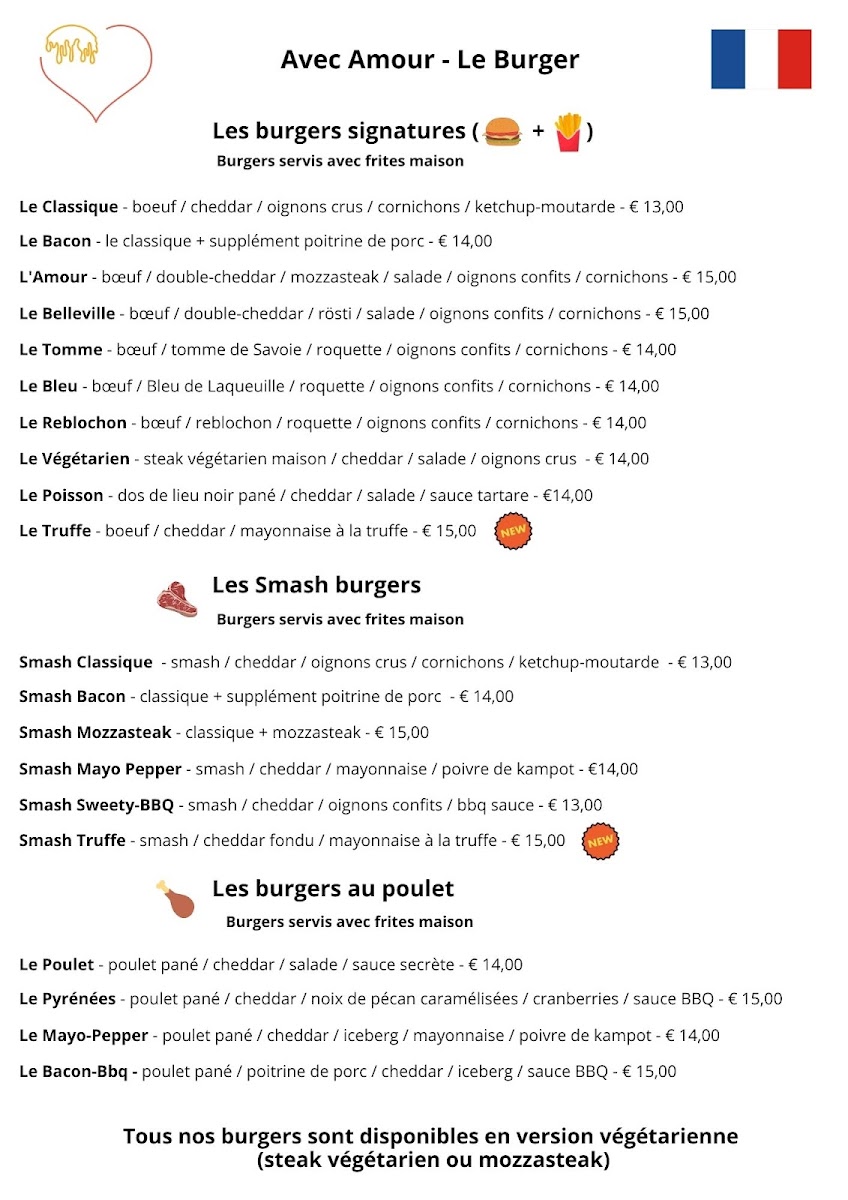The image size is (848, 1200).
Task: Click the Les burgers au poulet heading
Action: (x=333, y=888)
